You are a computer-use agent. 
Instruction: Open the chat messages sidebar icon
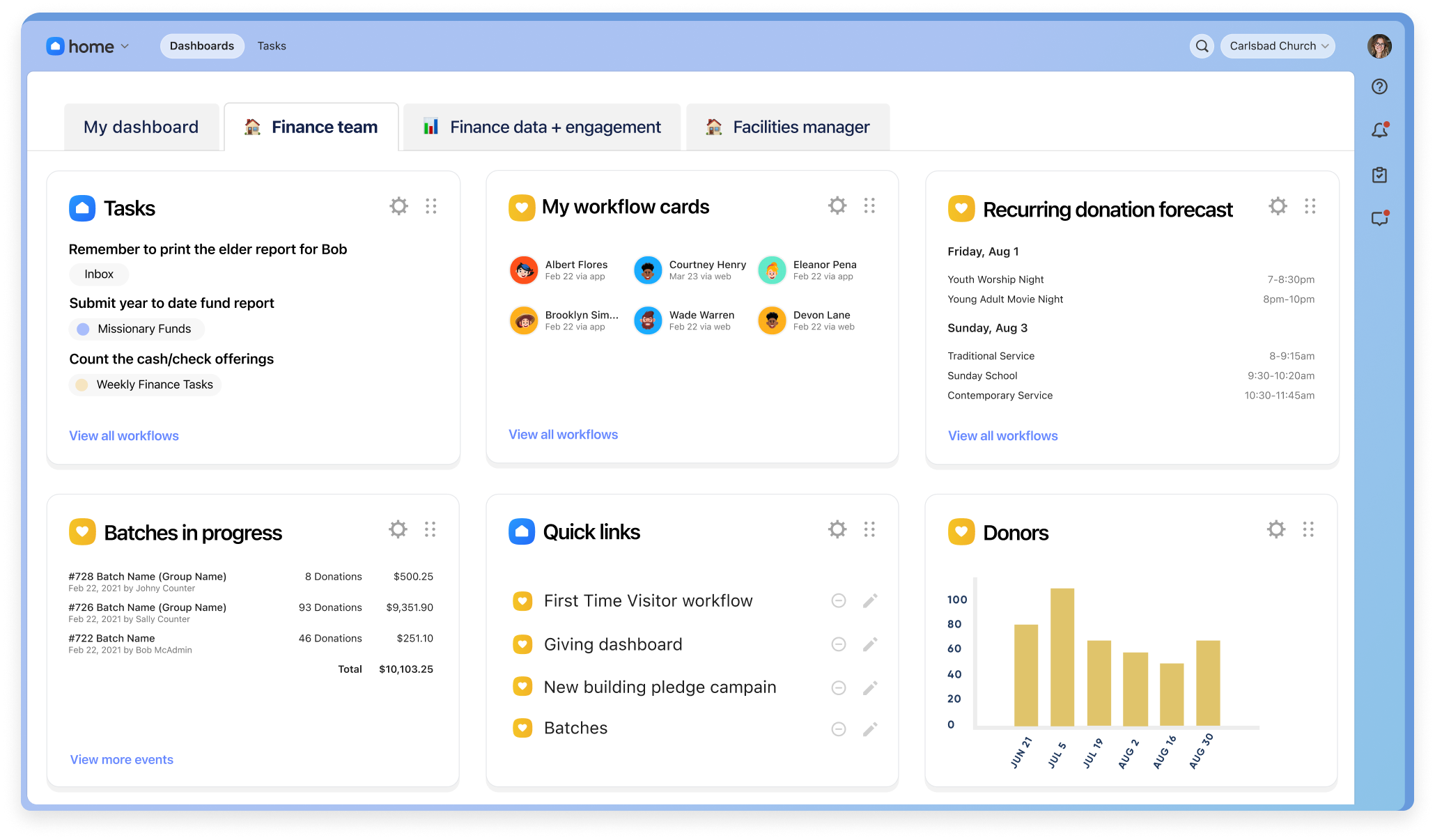(1379, 219)
